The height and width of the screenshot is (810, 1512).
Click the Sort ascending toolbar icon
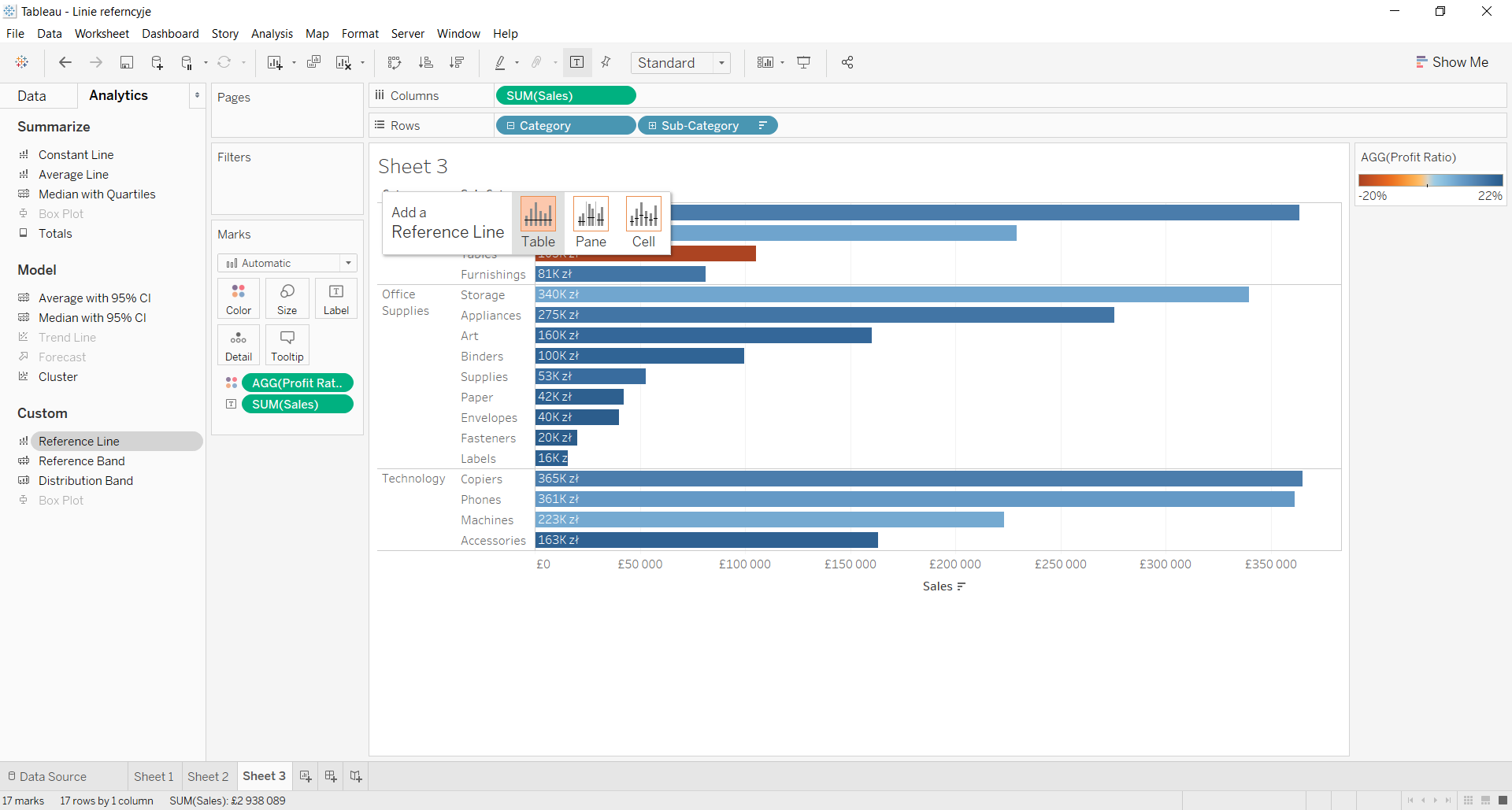(426, 63)
